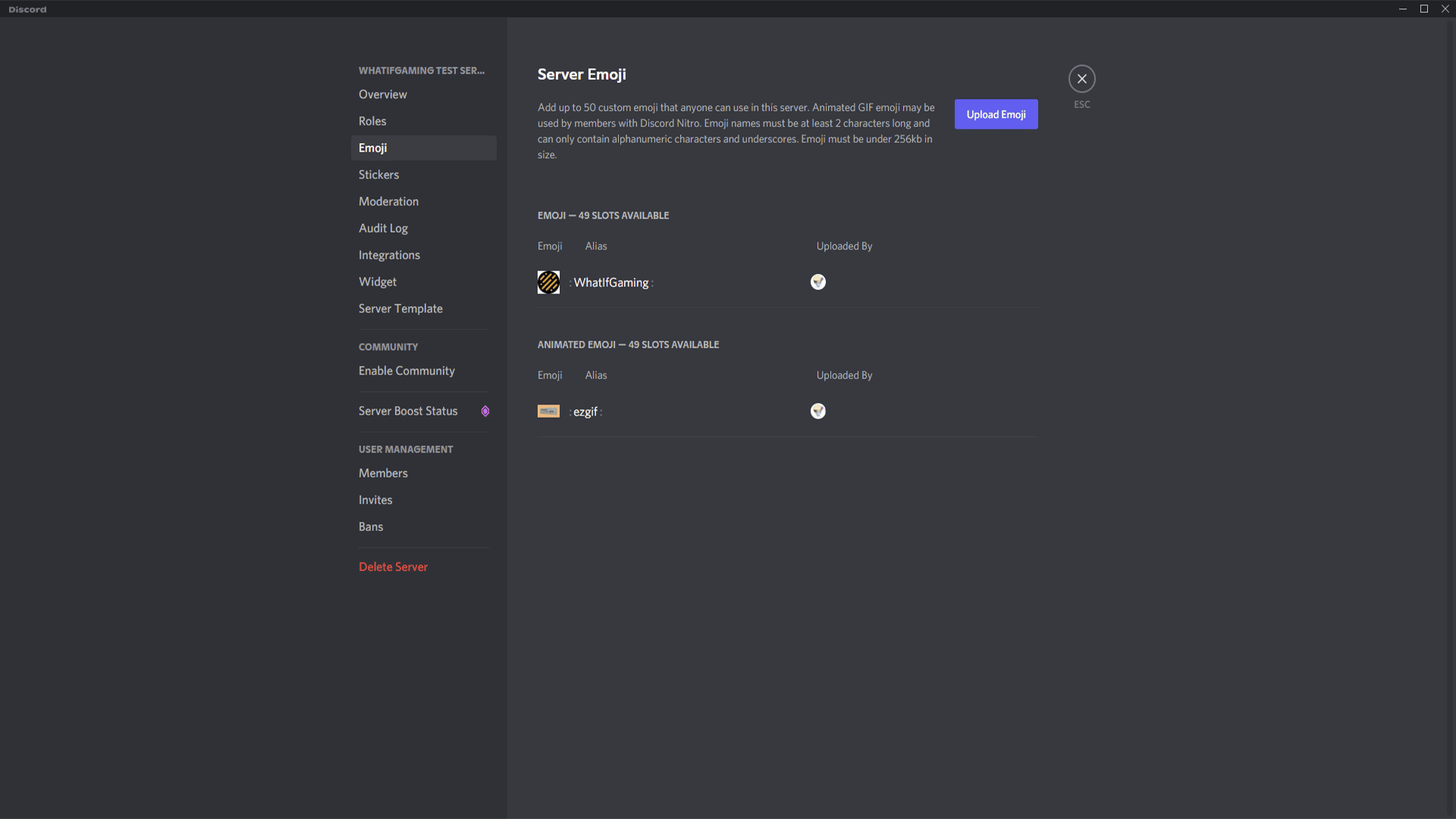Minimize the Discord window
This screenshot has height=819, width=1456.
(x=1402, y=9)
